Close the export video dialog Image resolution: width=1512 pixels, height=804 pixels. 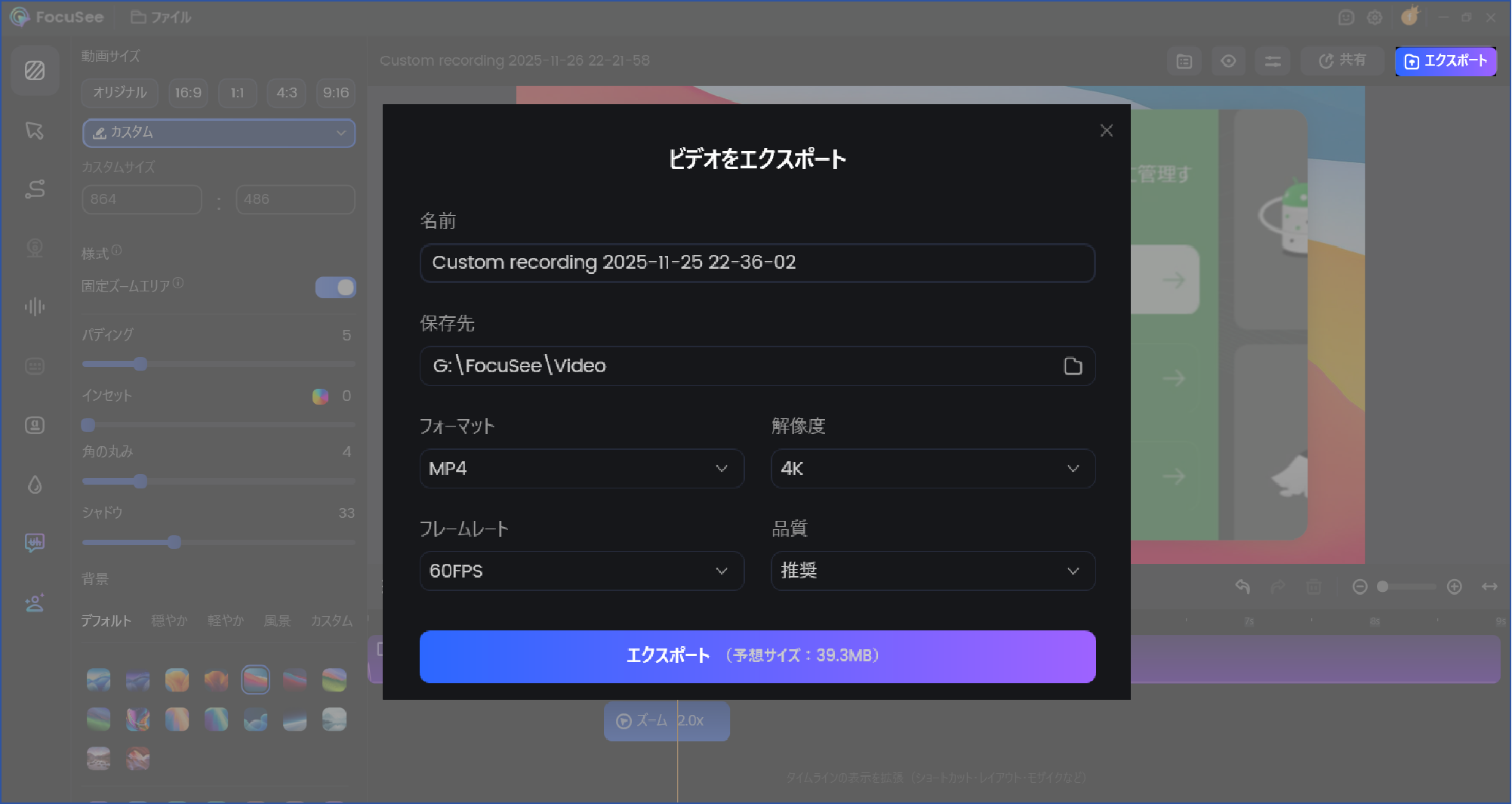[1106, 131]
